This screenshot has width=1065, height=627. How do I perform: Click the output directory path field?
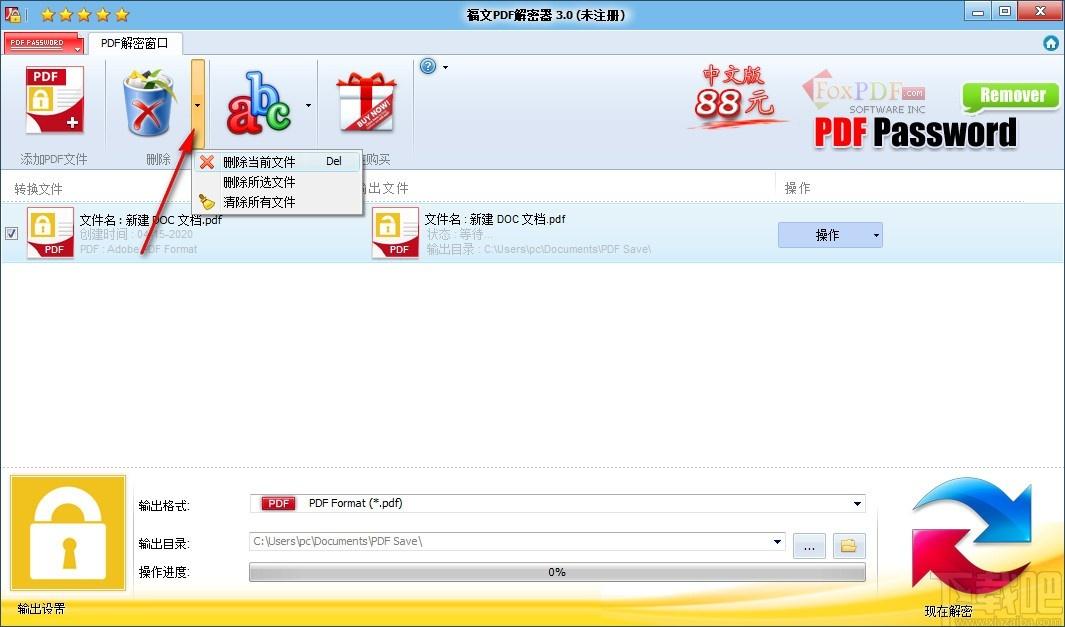pos(518,541)
